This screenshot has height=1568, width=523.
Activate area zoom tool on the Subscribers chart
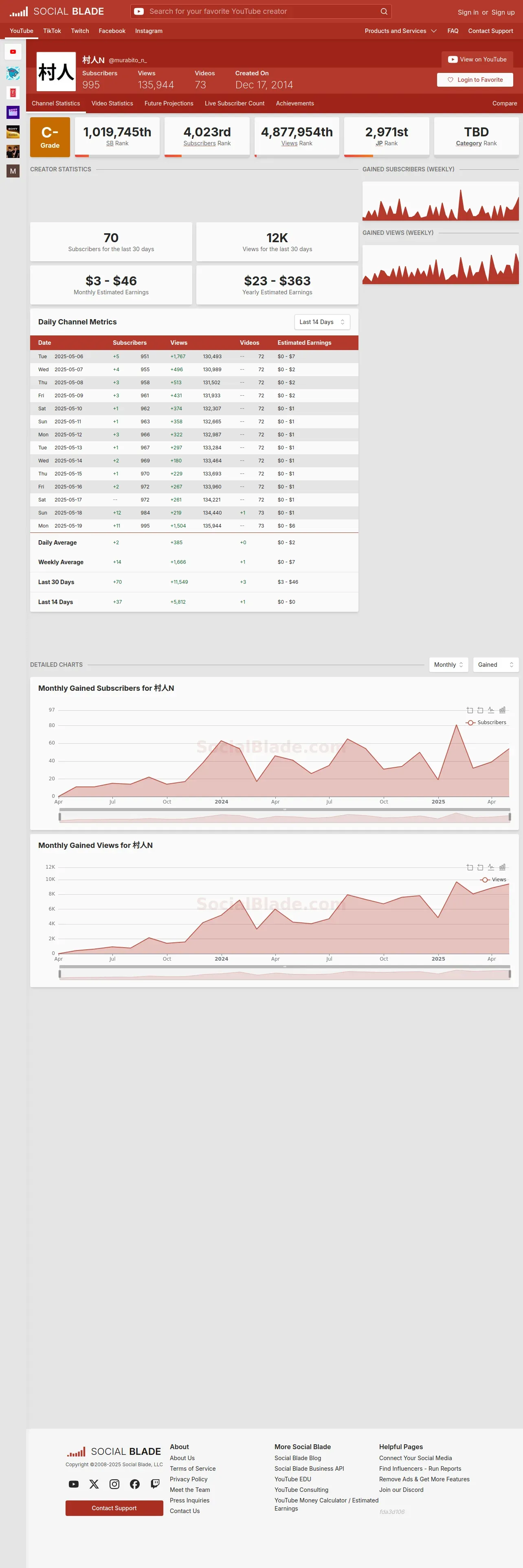click(469, 710)
